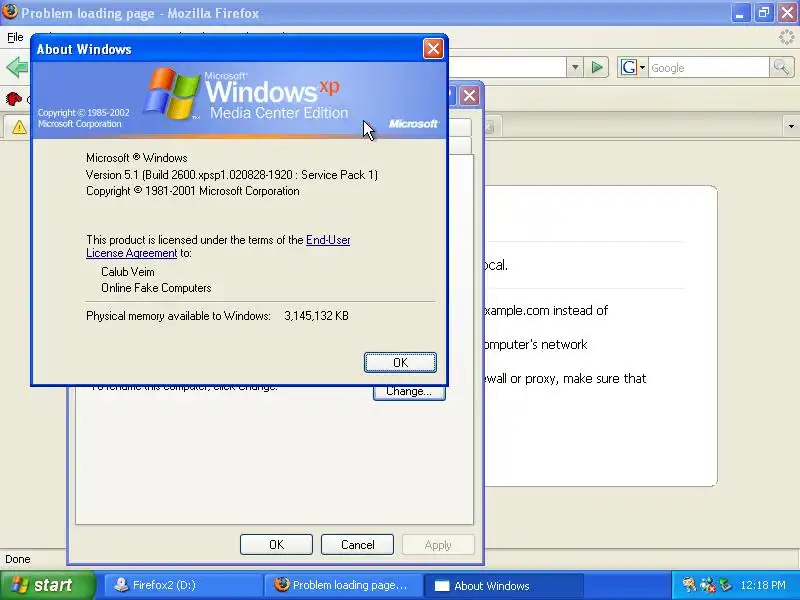The width and height of the screenshot is (800, 600).
Task: Switch to Problem loading page taskbar button
Action: tap(343, 585)
